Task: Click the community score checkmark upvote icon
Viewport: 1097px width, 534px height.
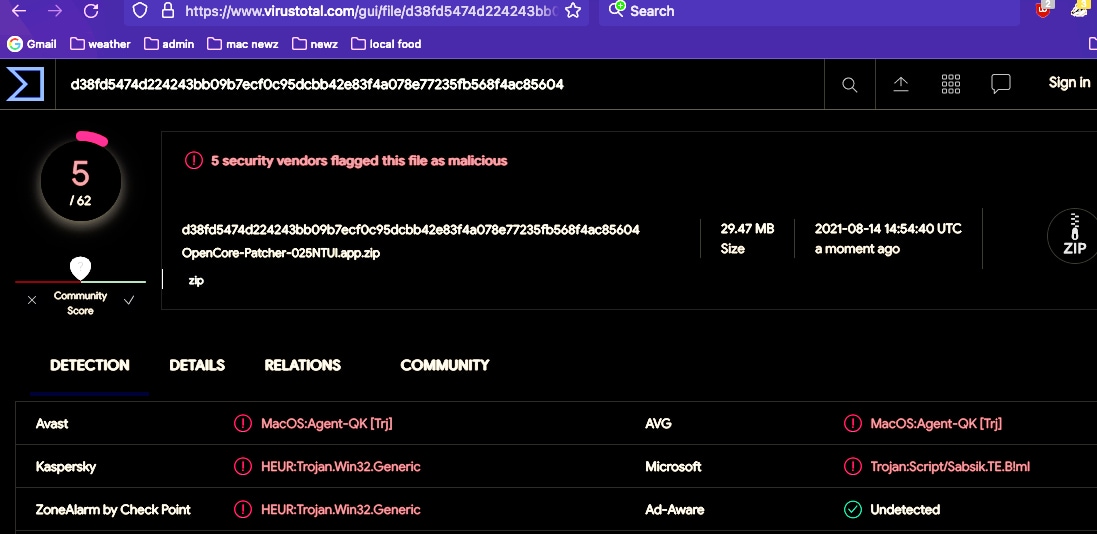Action: pyautogui.click(x=129, y=300)
